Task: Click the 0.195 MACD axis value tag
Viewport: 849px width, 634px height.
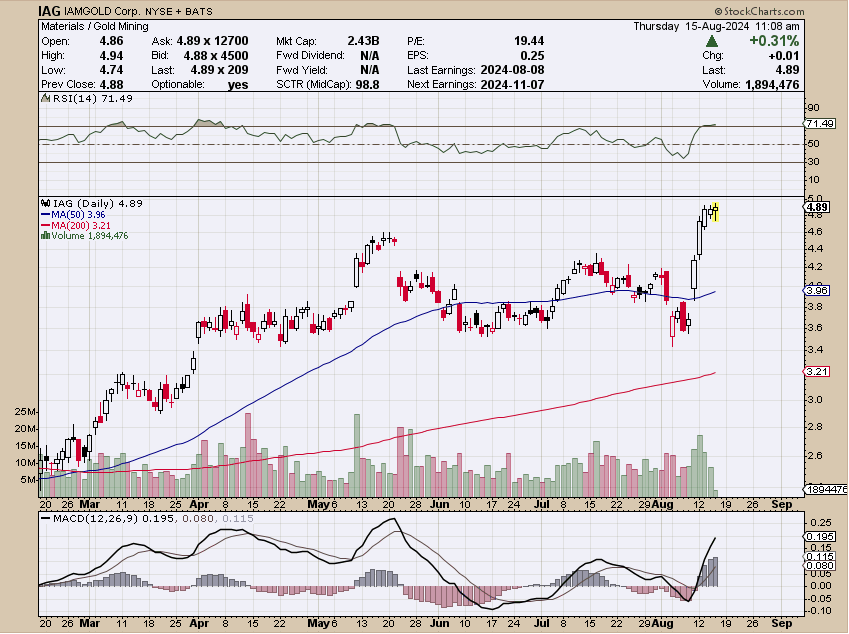Action: click(820, 536)
